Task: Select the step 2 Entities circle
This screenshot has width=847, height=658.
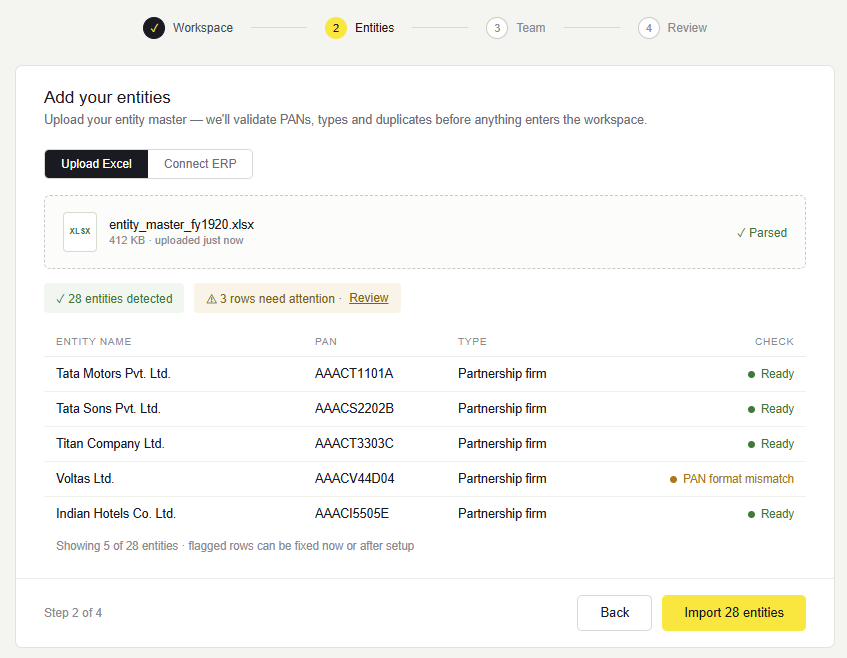Action: pos(335,28)
